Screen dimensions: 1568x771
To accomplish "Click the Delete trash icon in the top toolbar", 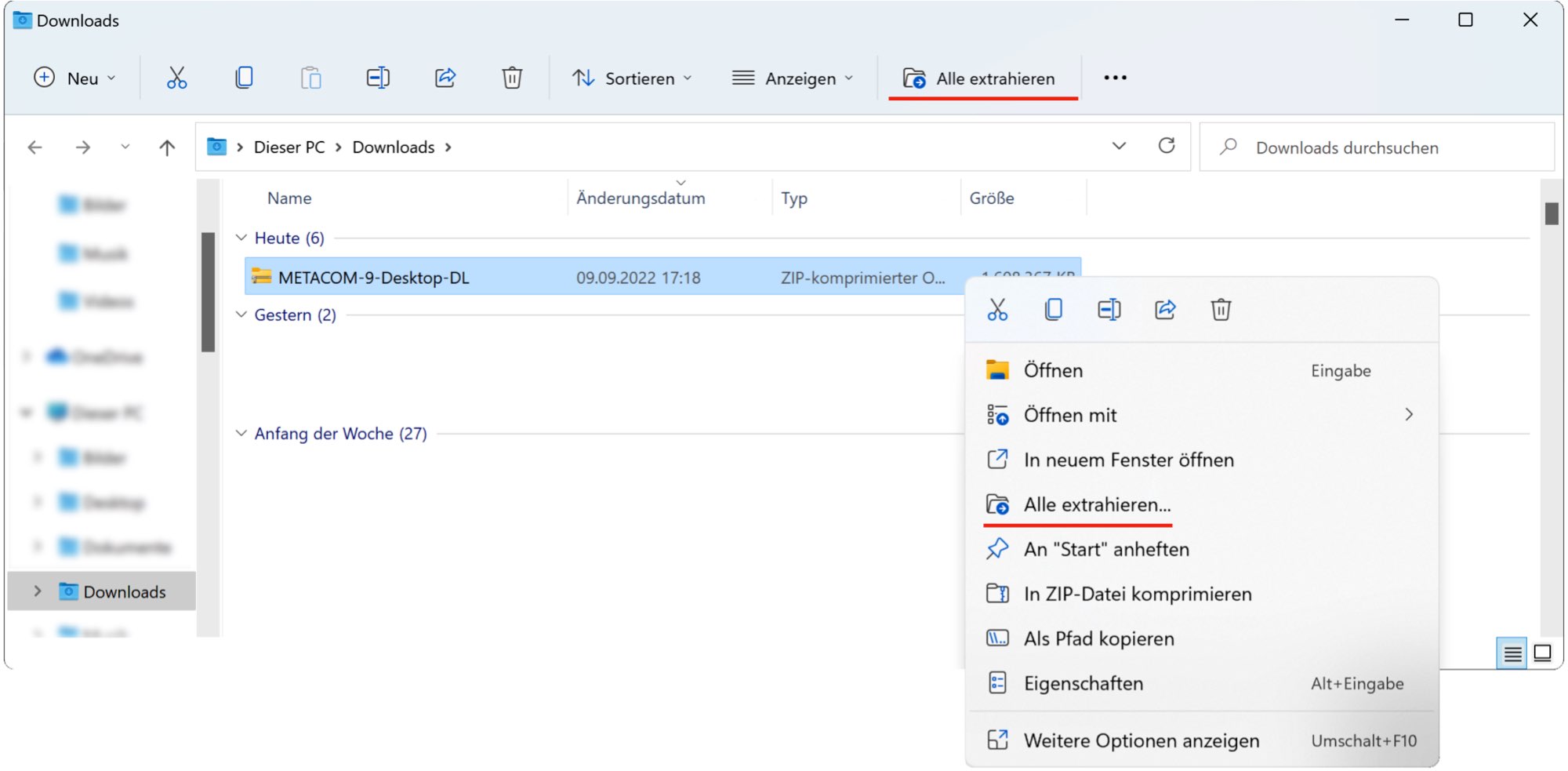I will [x=512, y=78].
